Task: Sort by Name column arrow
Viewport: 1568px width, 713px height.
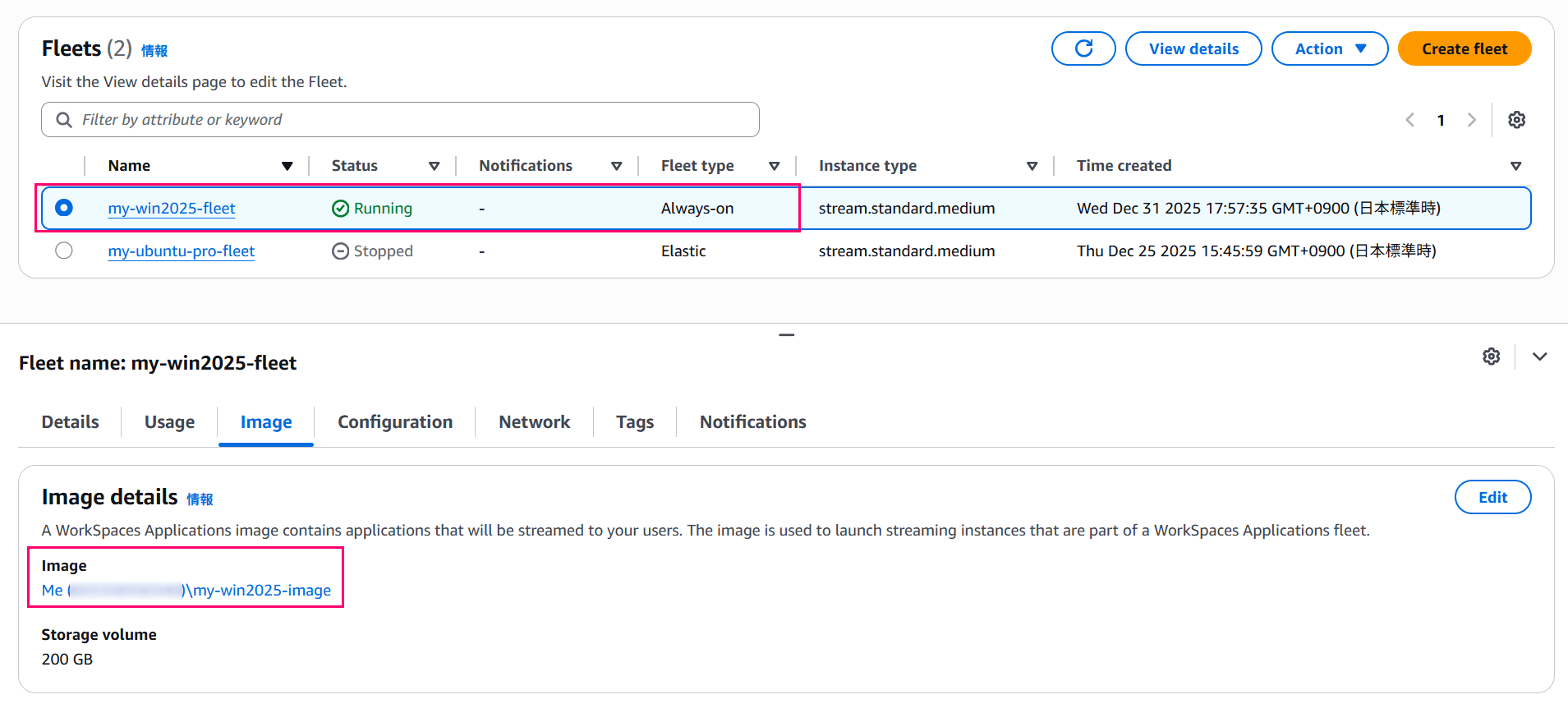Action: point(287,166)
